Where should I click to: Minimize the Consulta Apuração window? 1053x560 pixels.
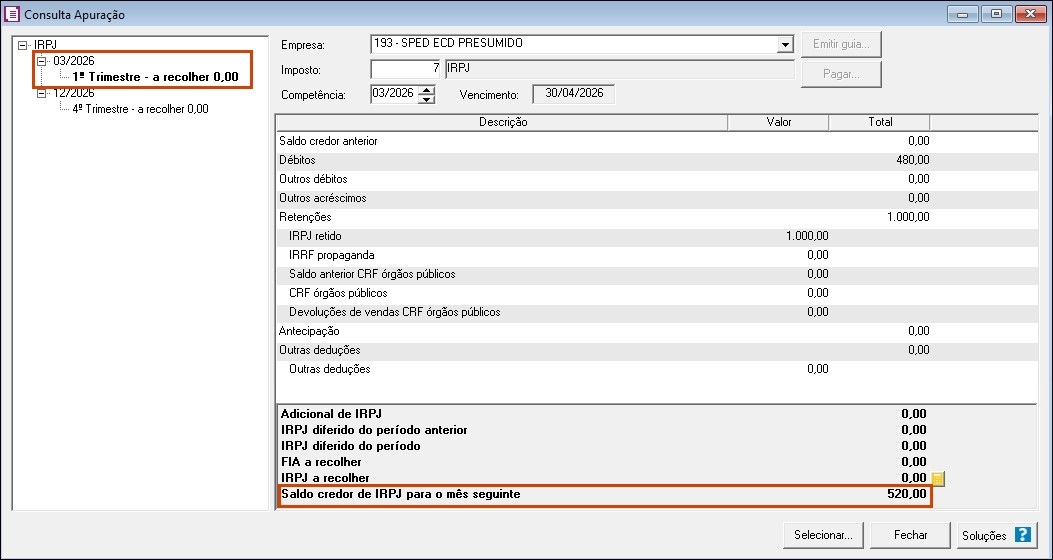pos(962,14)
